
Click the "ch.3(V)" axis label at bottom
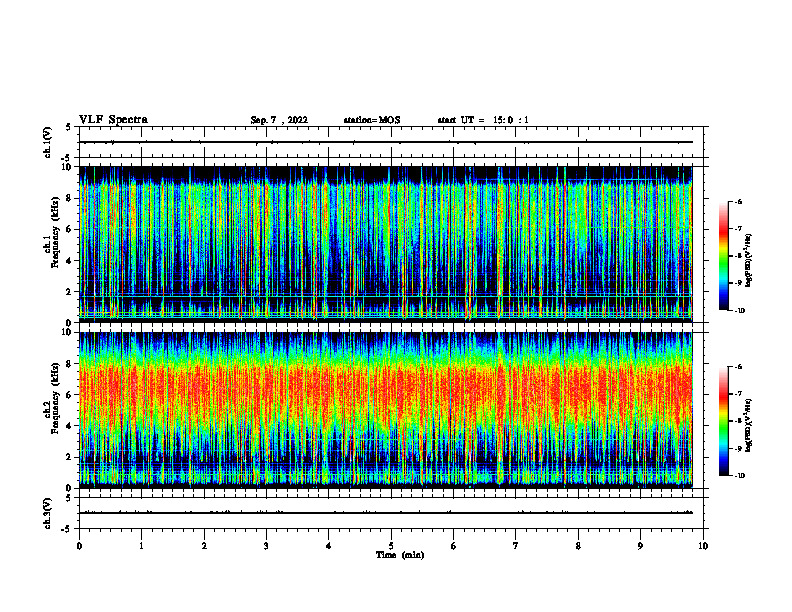(48, 513)
